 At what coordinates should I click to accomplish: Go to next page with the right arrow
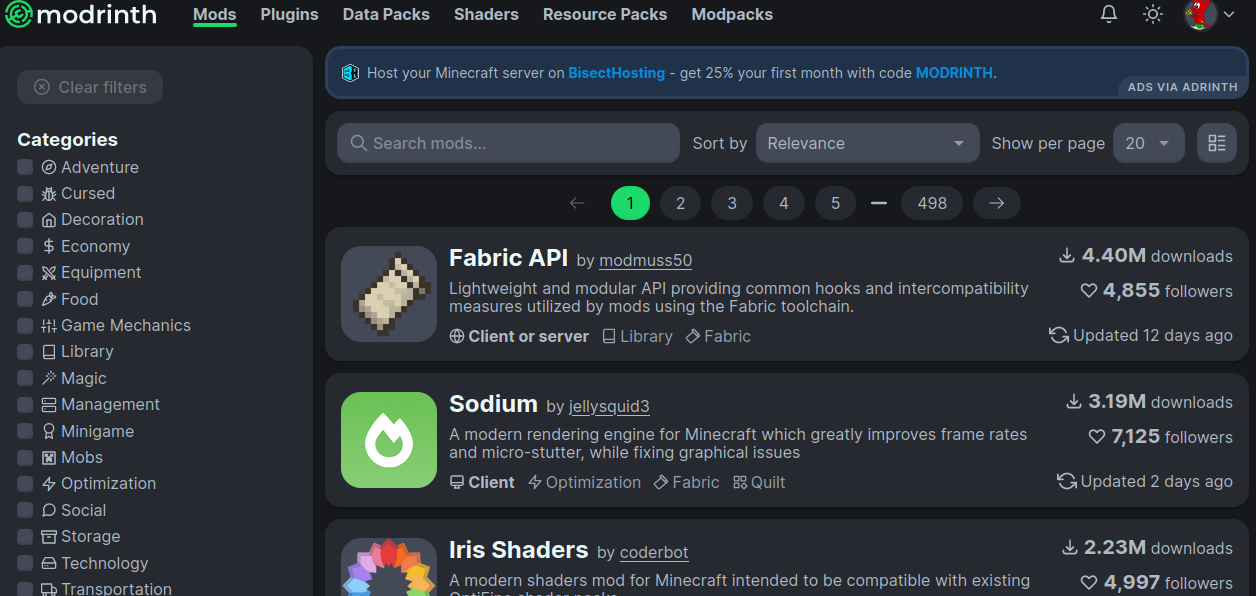[996, 203]
